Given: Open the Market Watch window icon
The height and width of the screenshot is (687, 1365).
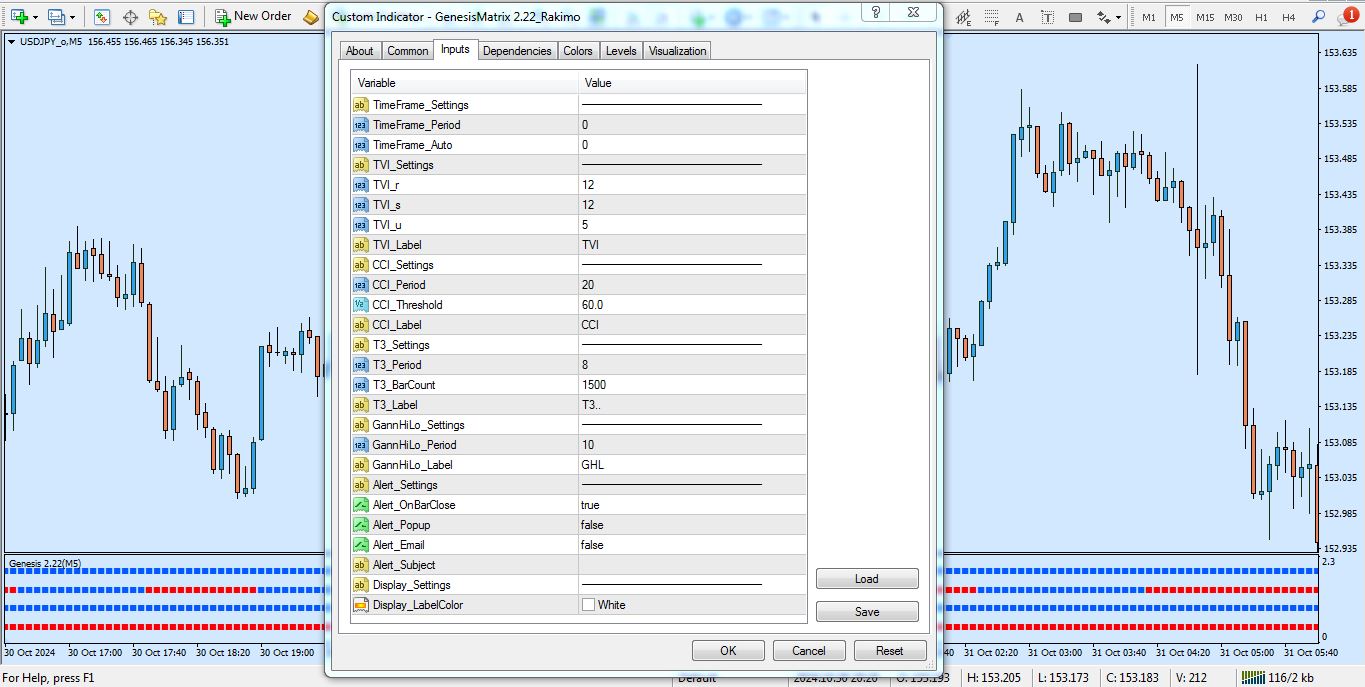Looking at the screenshot, I should [x=102, y=17].
